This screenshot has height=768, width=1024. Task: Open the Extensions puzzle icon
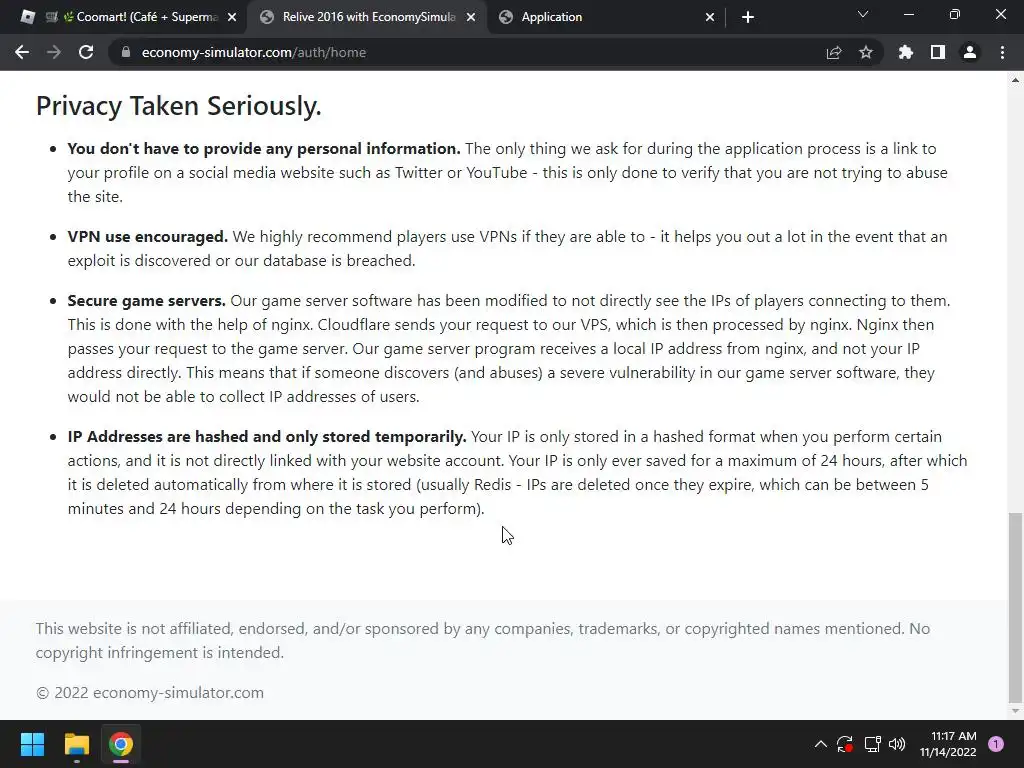pos(906,52)
